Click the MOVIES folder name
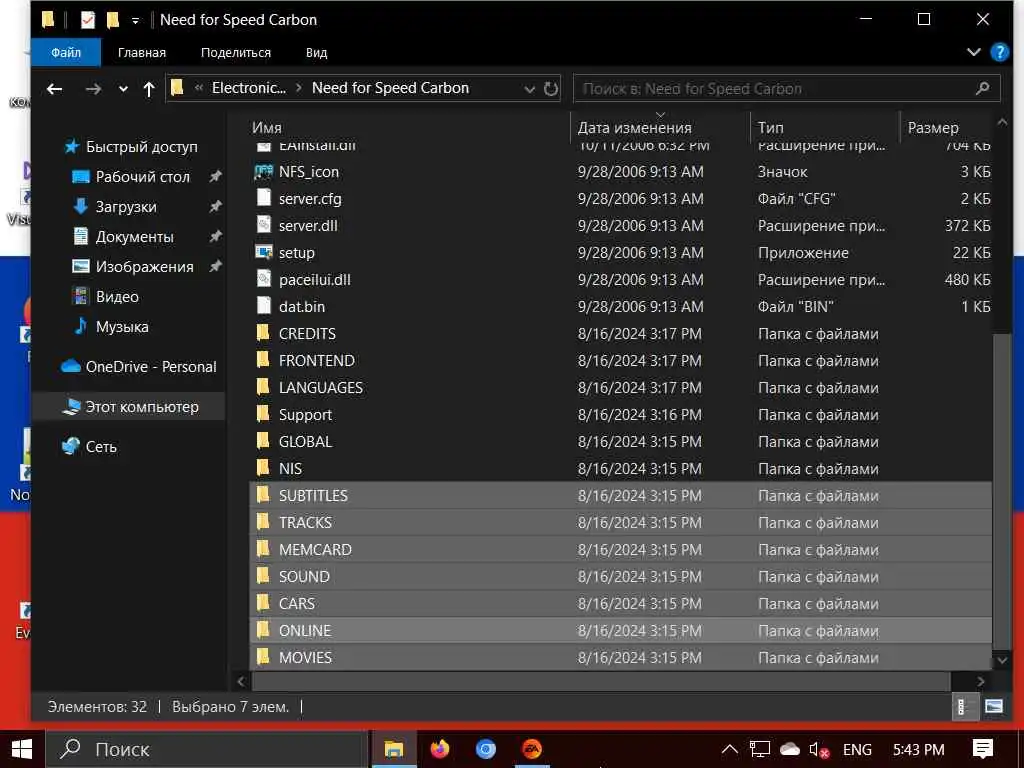The height and width of the screenshot is (768, 1024). click(306, 658)
